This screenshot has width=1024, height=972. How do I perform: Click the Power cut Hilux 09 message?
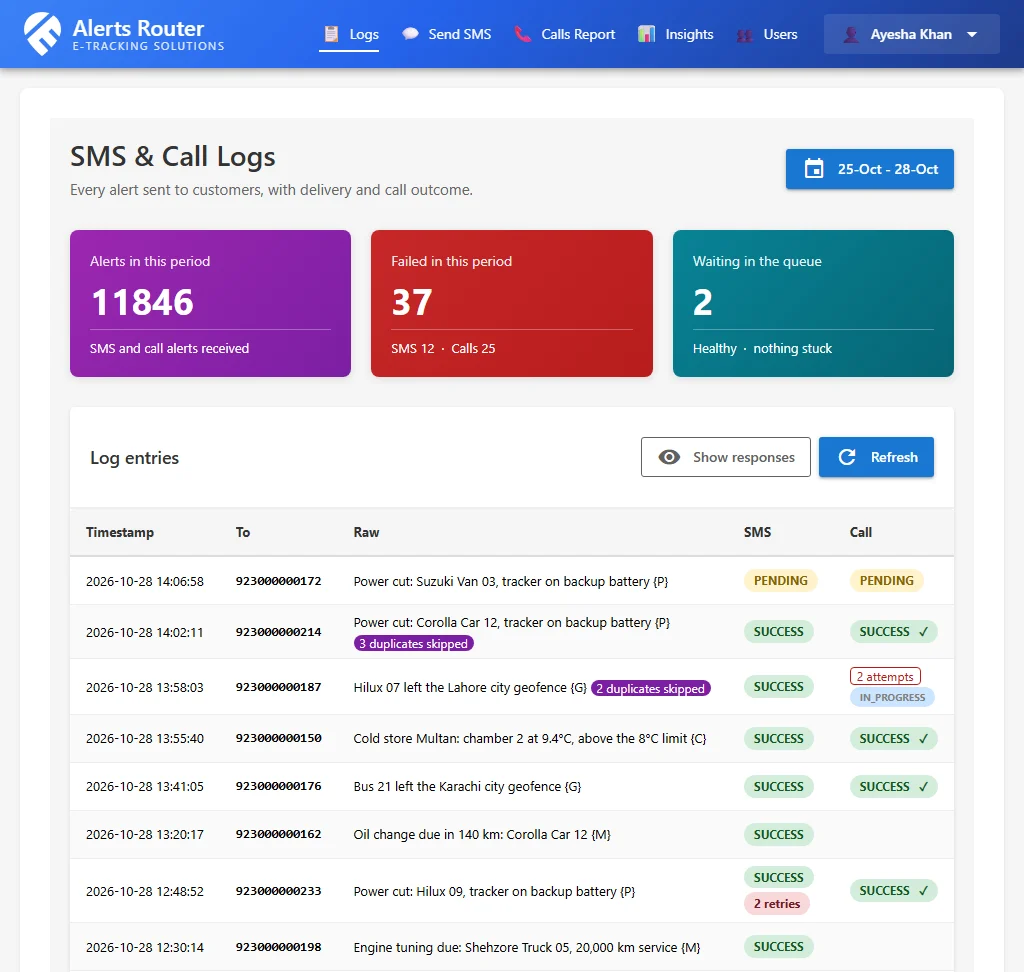494,892
